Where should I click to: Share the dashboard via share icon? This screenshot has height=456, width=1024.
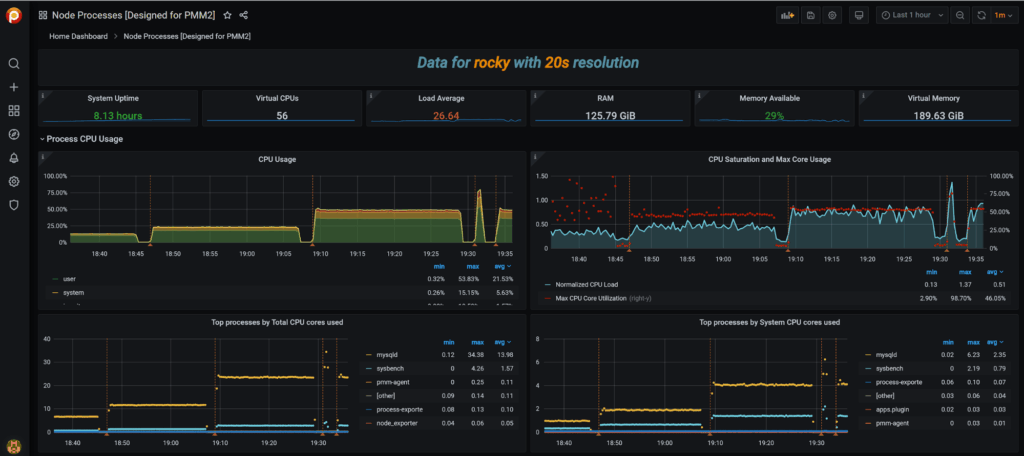(244, 15)
